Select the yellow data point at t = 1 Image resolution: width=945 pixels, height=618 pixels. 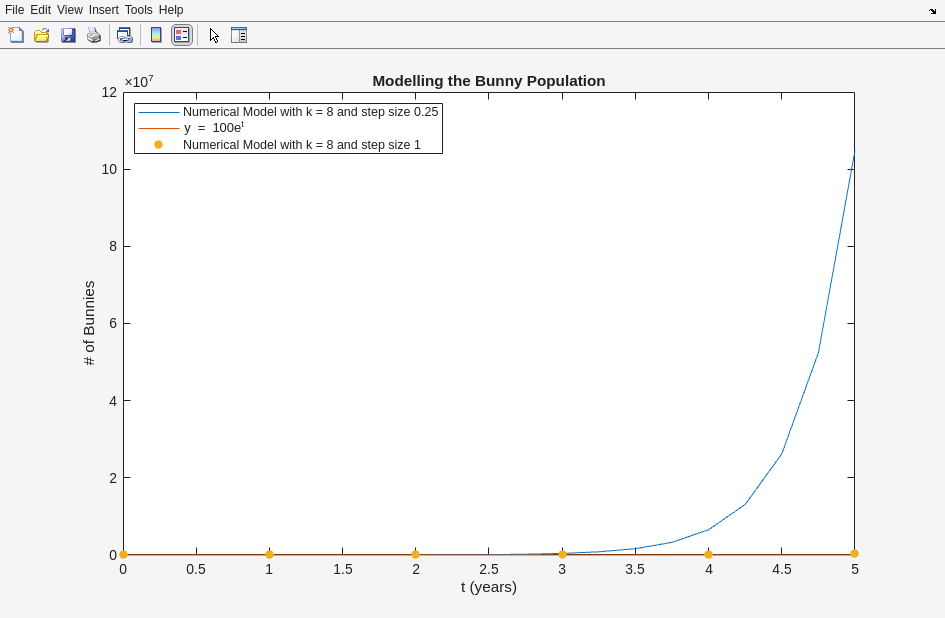269,554
